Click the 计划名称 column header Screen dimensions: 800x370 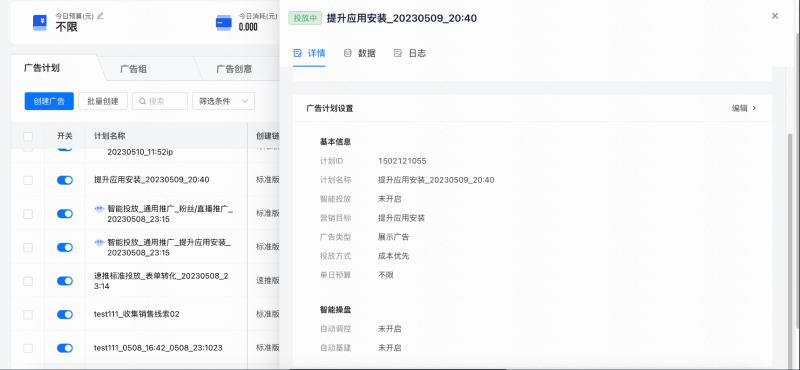pos(110,136)
